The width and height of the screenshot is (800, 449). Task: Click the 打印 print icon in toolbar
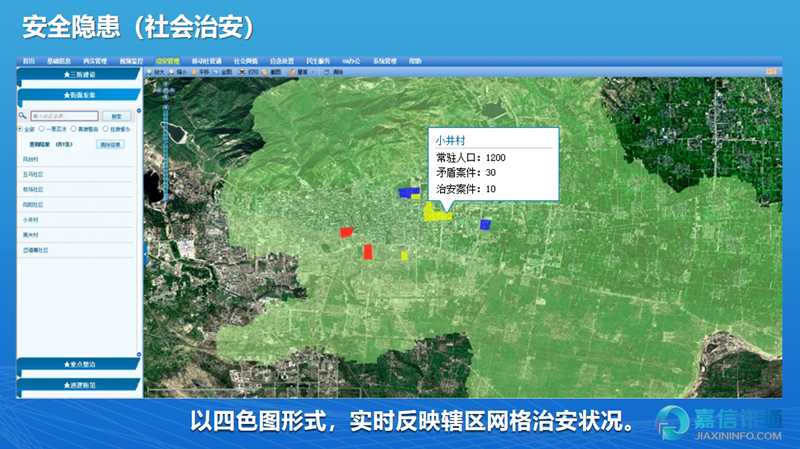pyautogui.click(x=240, y=72)
